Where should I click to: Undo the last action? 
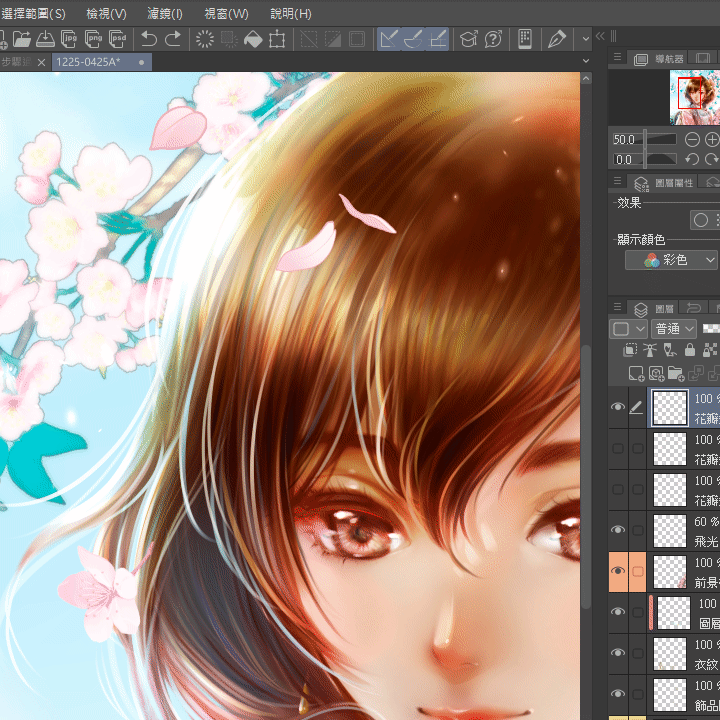pos(149,39)
